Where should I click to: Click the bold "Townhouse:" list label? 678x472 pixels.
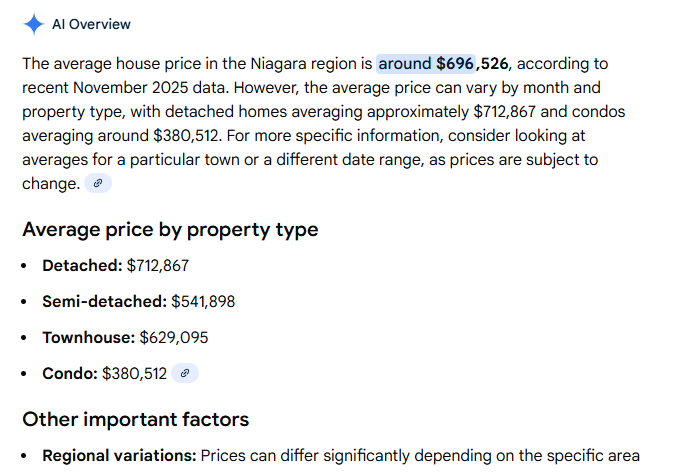(x=89, y=338)
